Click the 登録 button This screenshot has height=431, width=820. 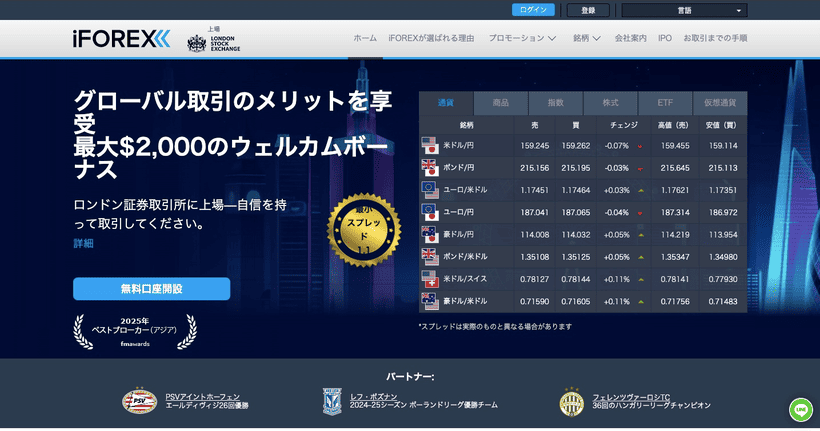(x=588, y=10)
